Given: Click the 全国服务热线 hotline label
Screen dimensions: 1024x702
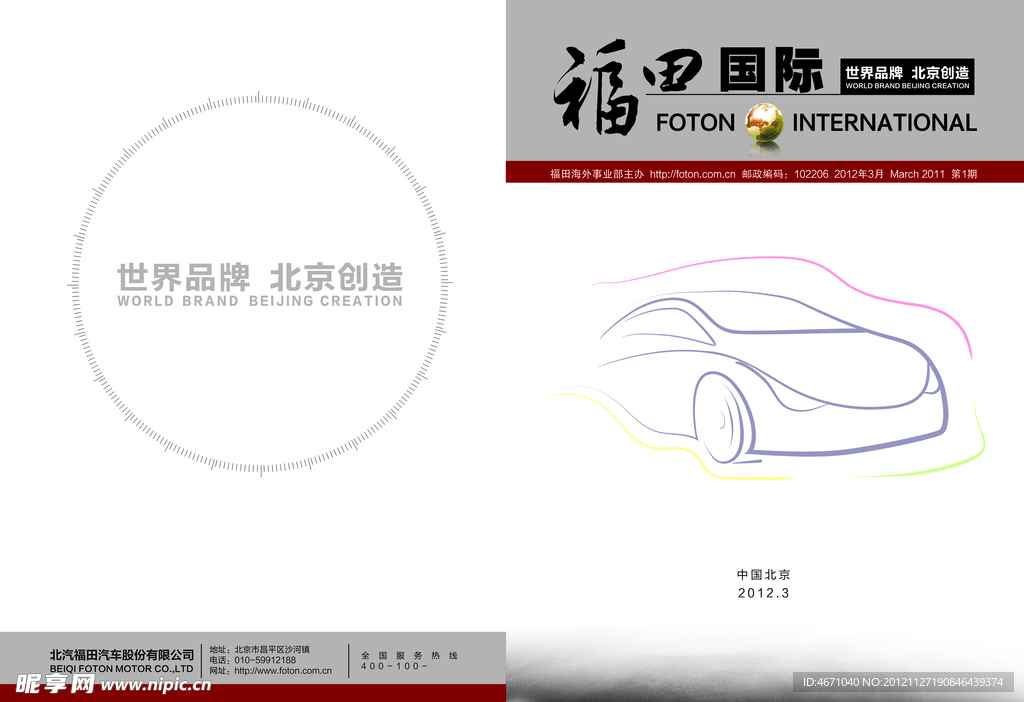Looking at the screenshot, I should 409,655.
